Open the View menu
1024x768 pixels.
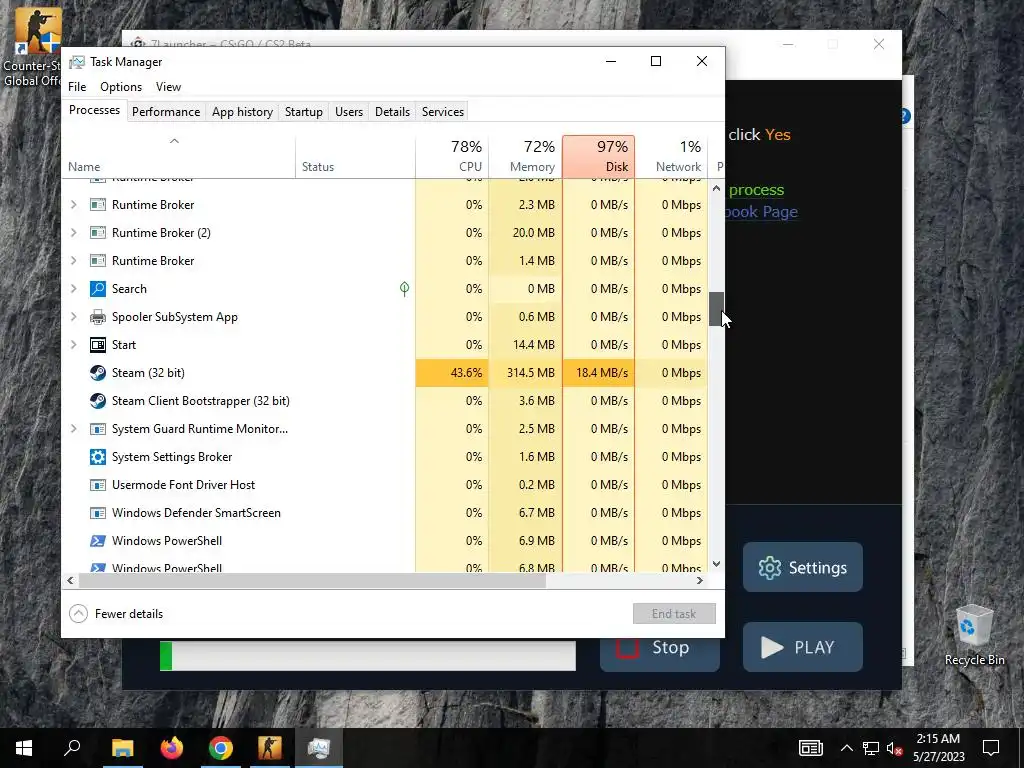168,87
